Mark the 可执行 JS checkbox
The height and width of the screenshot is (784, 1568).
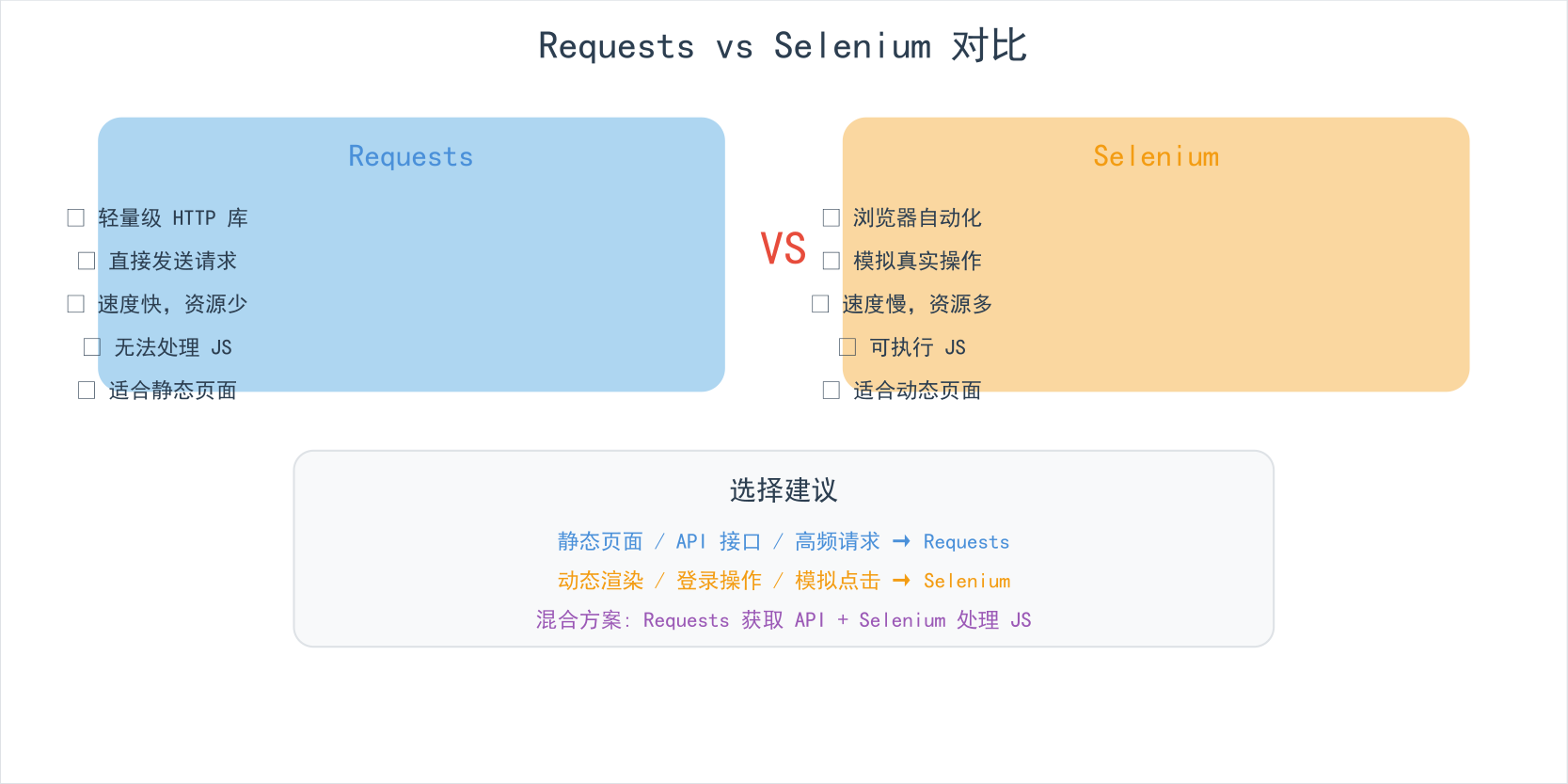[847, 347]
